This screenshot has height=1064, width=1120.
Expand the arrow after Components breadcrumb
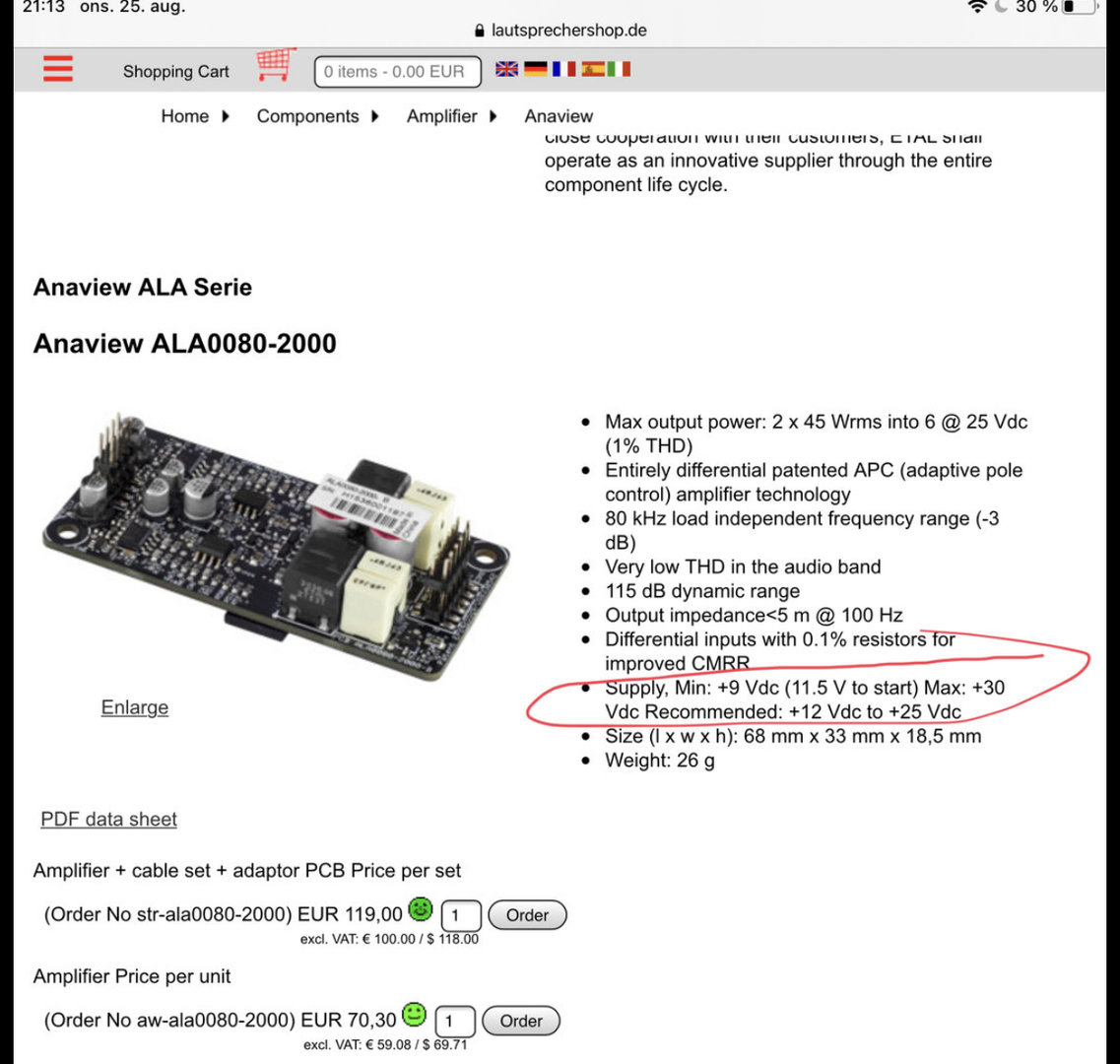click(x=375, y=116)
